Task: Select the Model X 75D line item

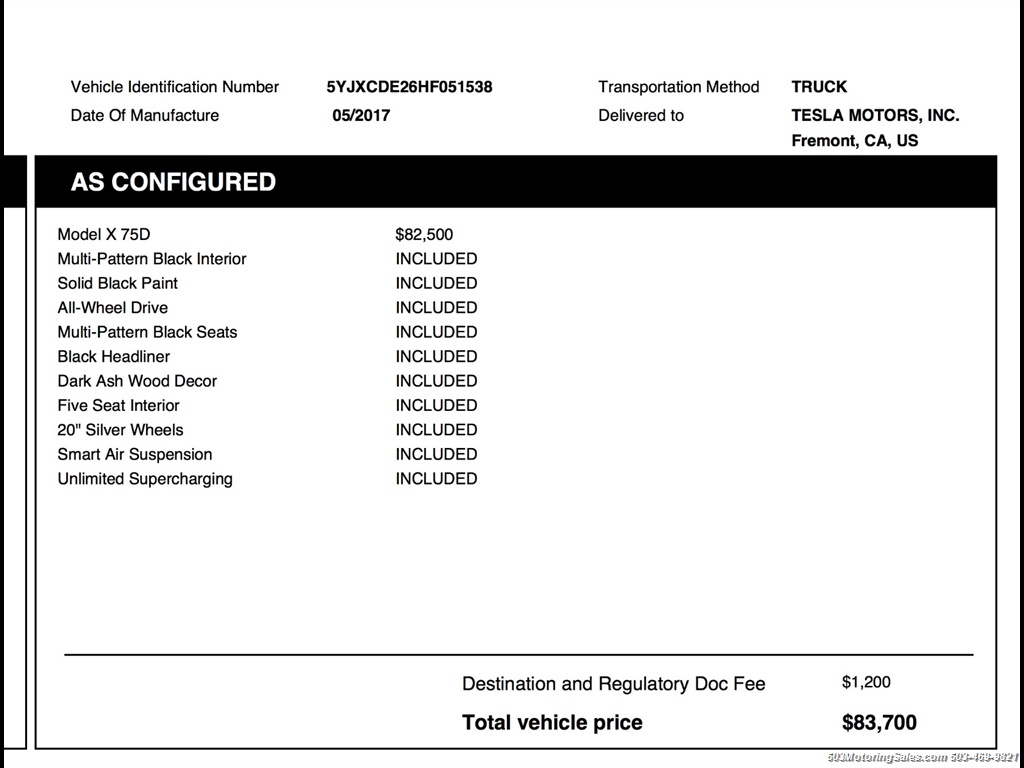Action: coord(104,235)
